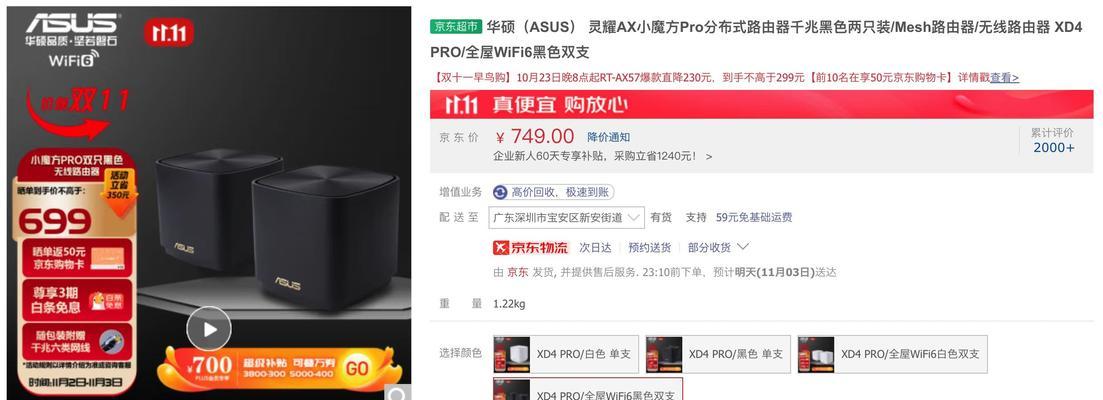This screenshot has height=400, width=1103.
Task: Open the 2000+ cumulative reviews
Action: coord(1053,148)
